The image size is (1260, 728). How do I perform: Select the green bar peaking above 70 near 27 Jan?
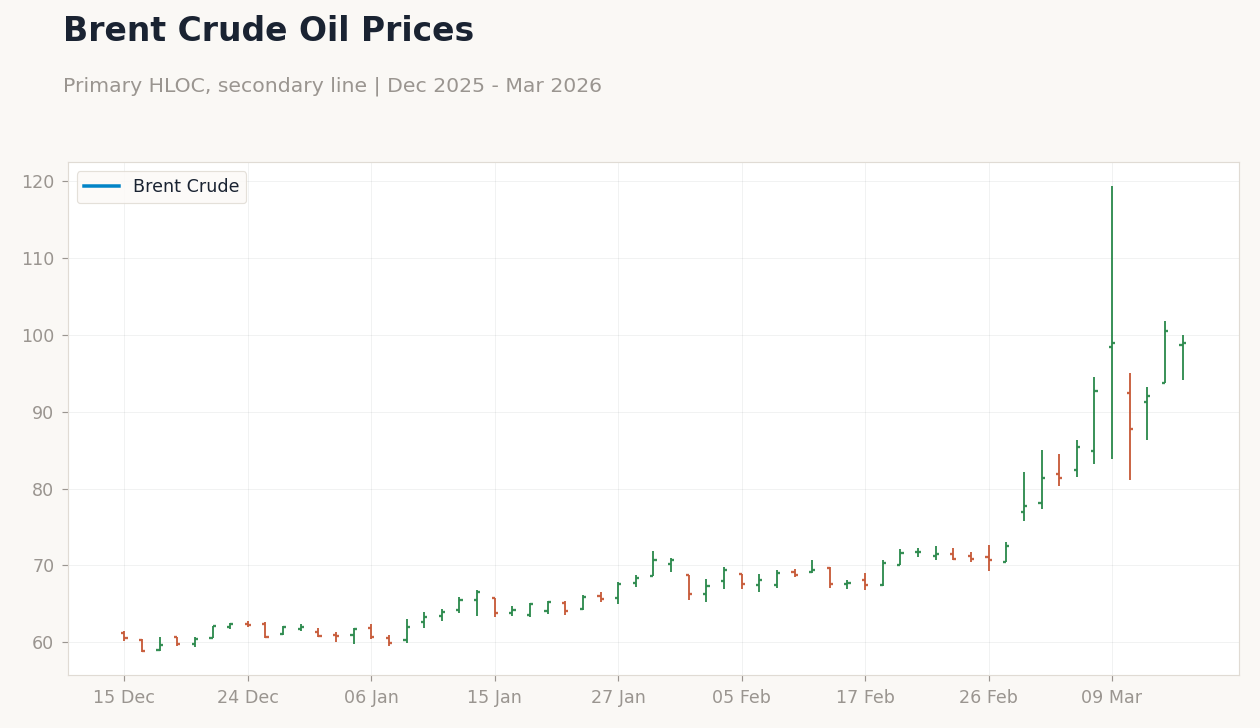pos(653,565)
